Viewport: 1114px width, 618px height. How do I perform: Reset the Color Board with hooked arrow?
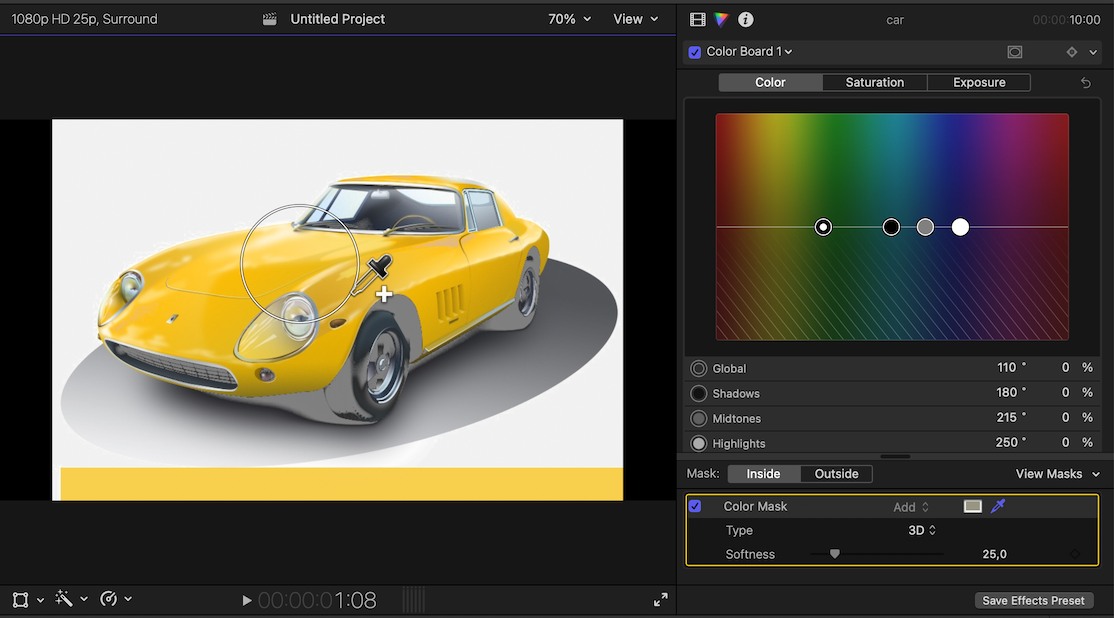[1086, 83]
